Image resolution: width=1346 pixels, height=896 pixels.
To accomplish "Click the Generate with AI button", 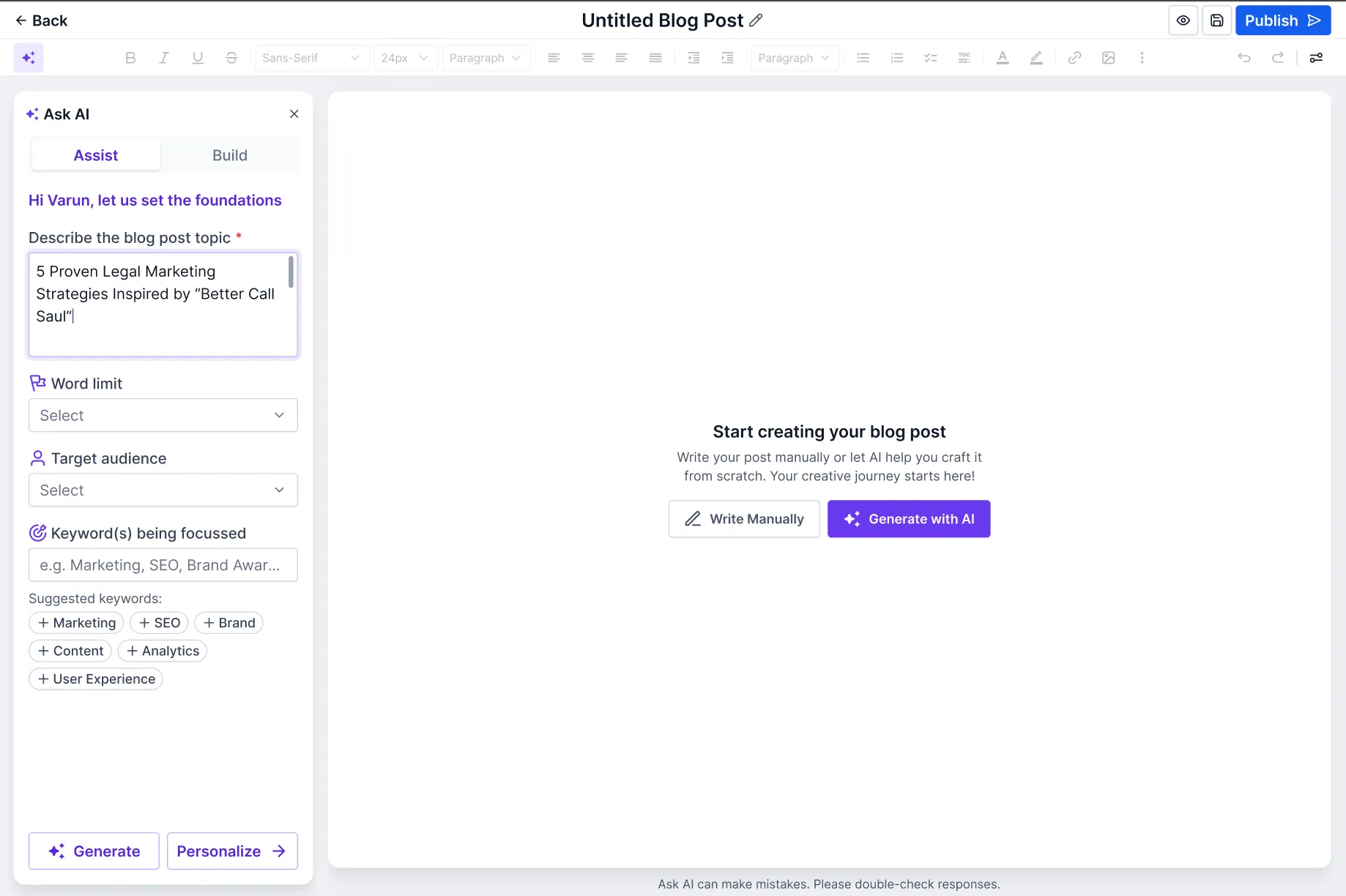I will [909, 519].
